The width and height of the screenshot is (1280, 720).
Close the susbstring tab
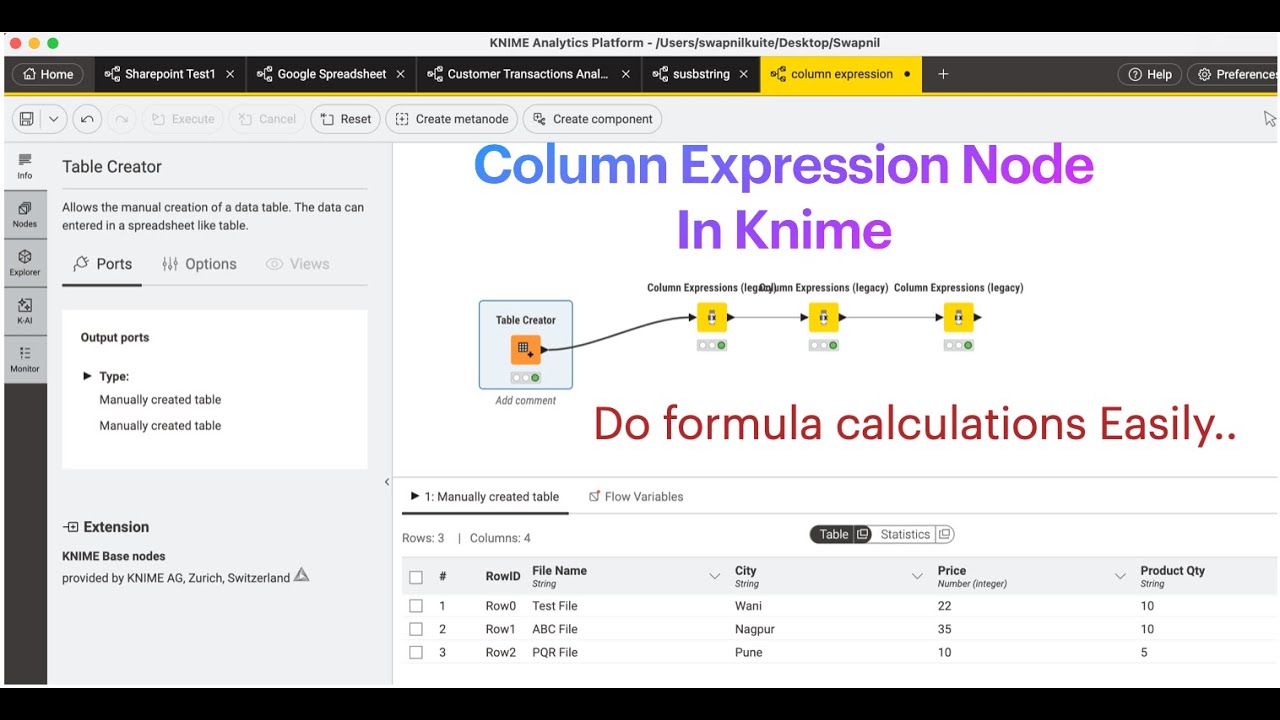click(744, 74)
